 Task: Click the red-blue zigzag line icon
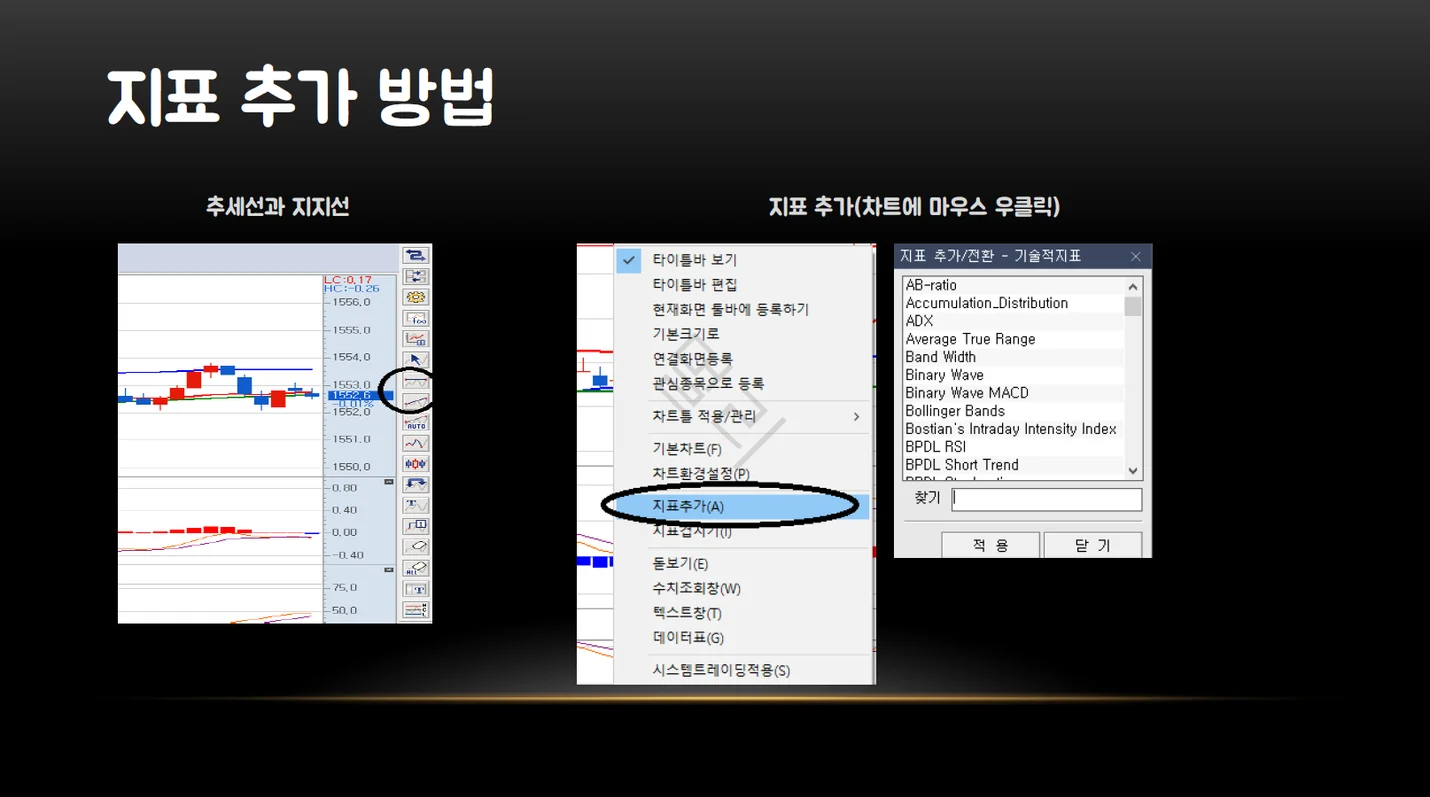(416, 442)
